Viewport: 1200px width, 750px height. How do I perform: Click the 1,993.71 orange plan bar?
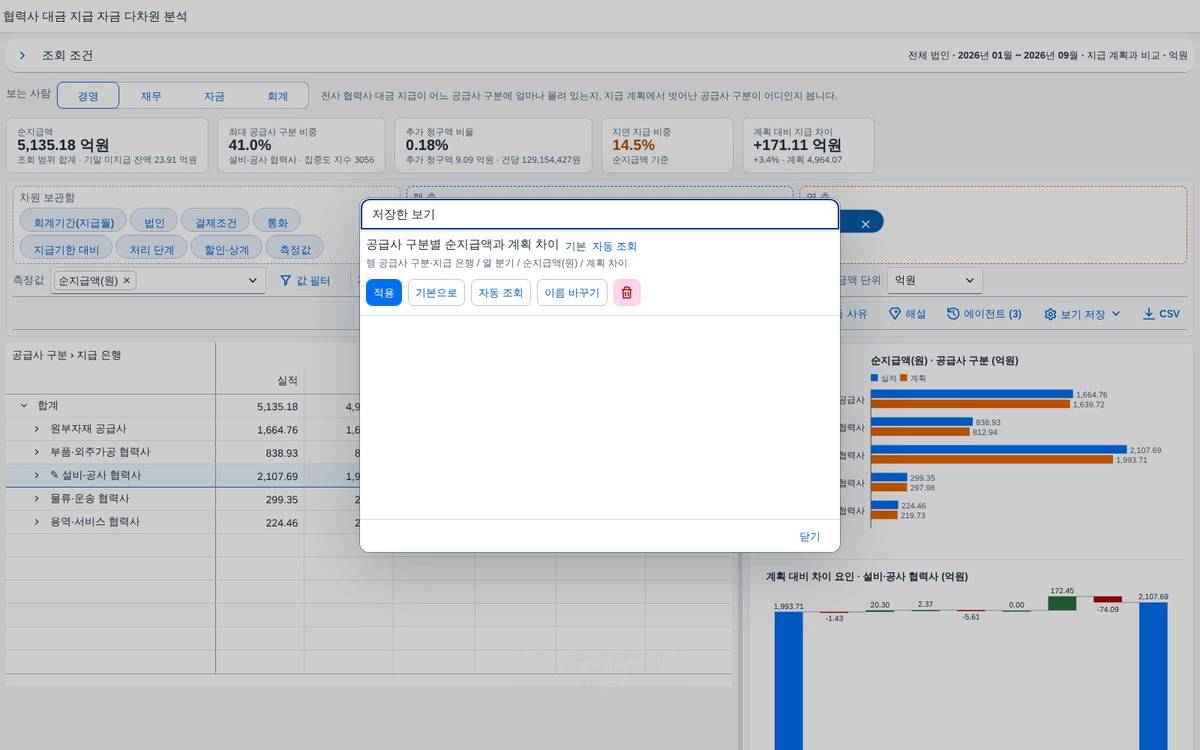(992, 460)
